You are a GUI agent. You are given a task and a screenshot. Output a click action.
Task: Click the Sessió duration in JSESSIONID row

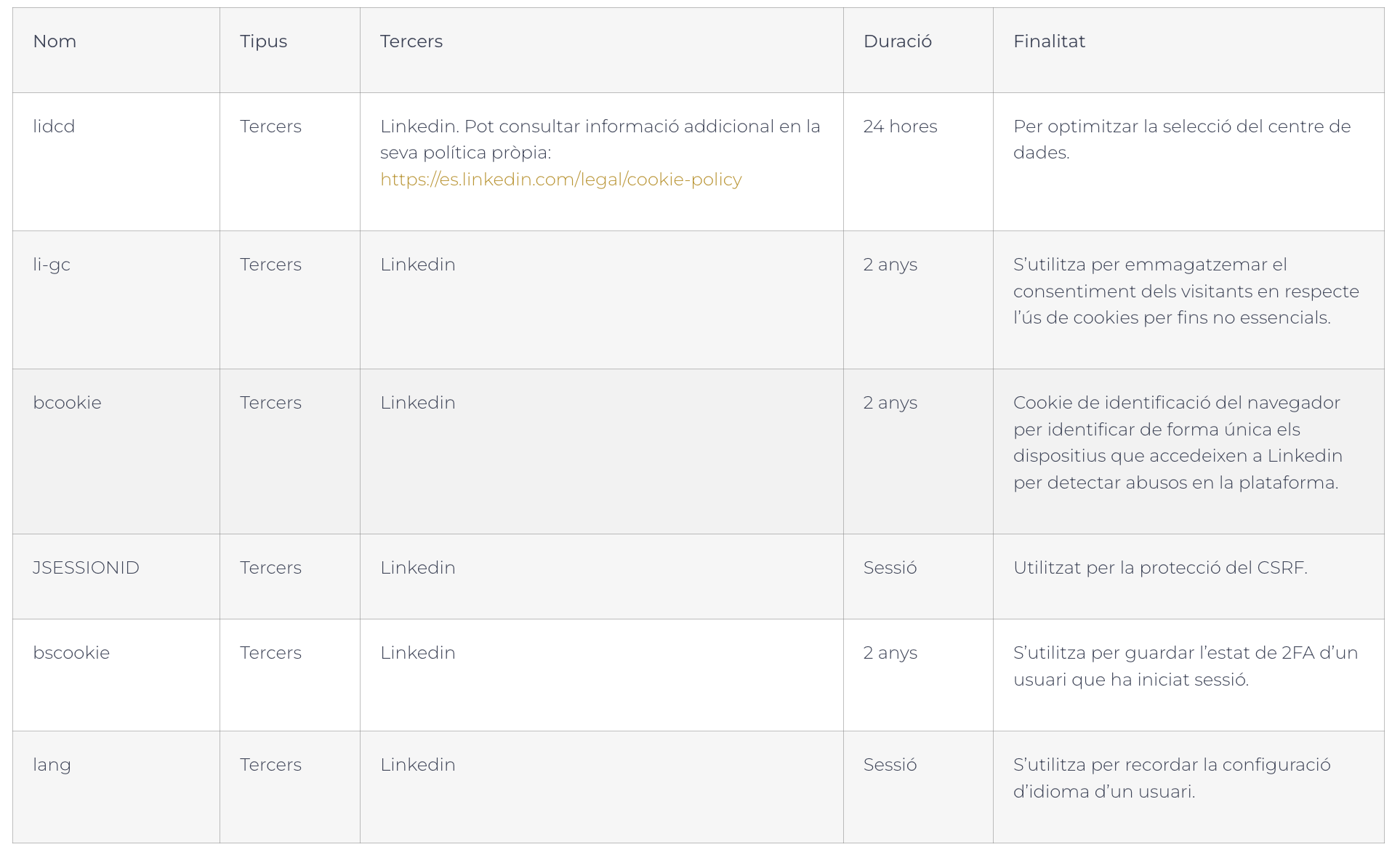pos(890,568)
